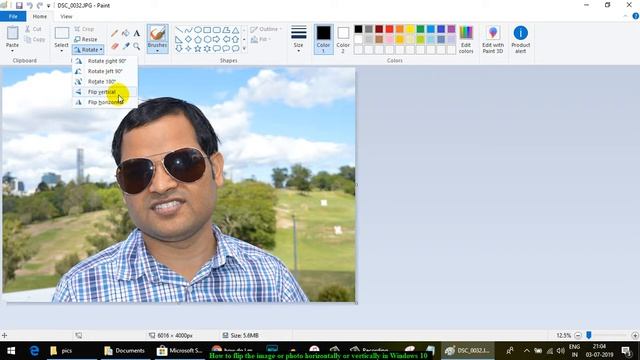Switch to the View ribbon tab
Image resolution: width=640 pixels, height=360 pixels.
[x=66, y=16]
